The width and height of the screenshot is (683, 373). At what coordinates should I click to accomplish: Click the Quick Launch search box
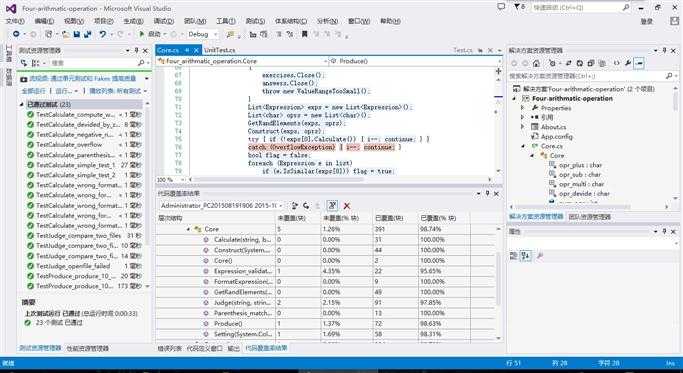[582, 7]
